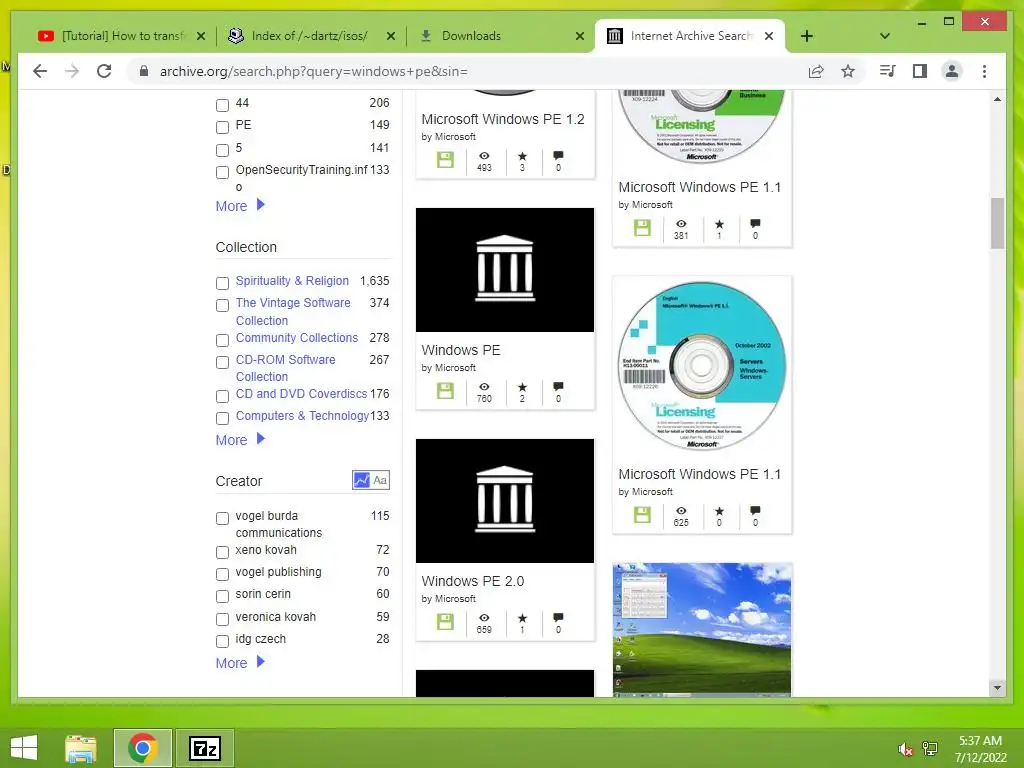Click the scrollbar down arrow
This screenshot has height=768, width=1024.
point(997,687)
